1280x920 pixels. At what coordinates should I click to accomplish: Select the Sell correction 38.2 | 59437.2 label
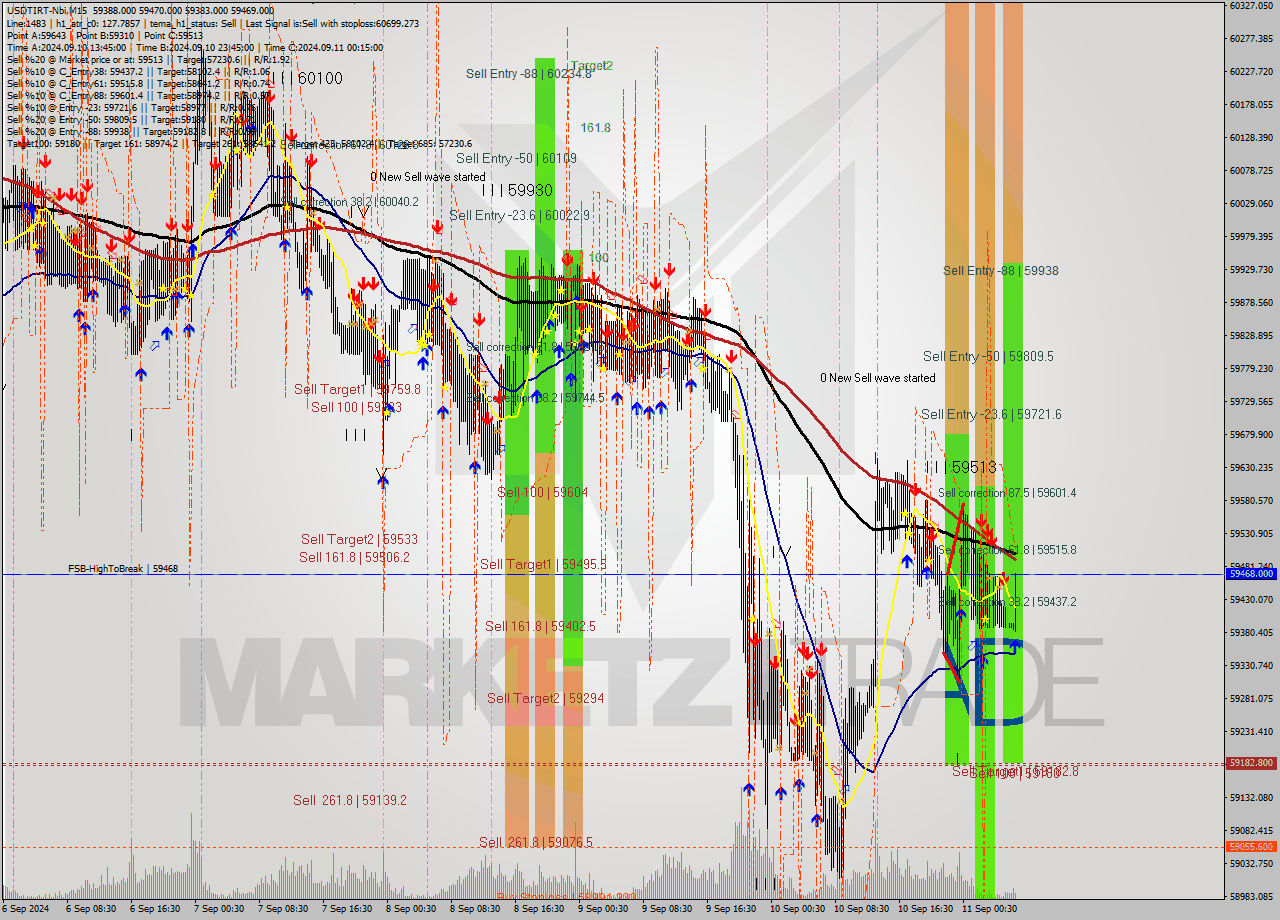(x=1007, y=602)
